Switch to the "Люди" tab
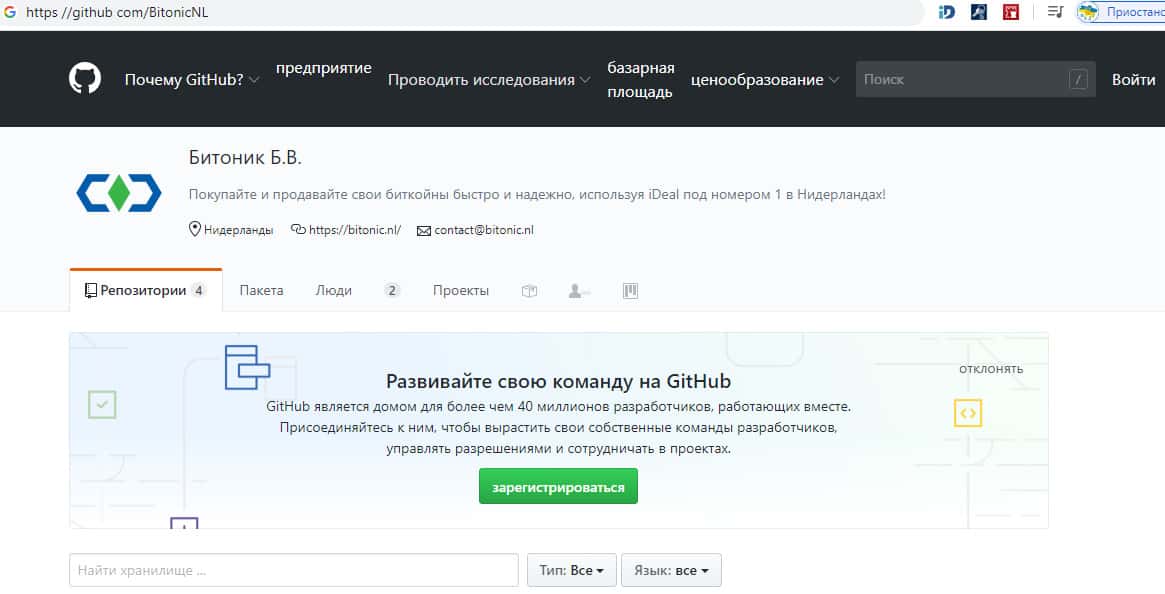The width and height of the screenshot is (1165, 594). pyautogui.click(x=334, y=291)
